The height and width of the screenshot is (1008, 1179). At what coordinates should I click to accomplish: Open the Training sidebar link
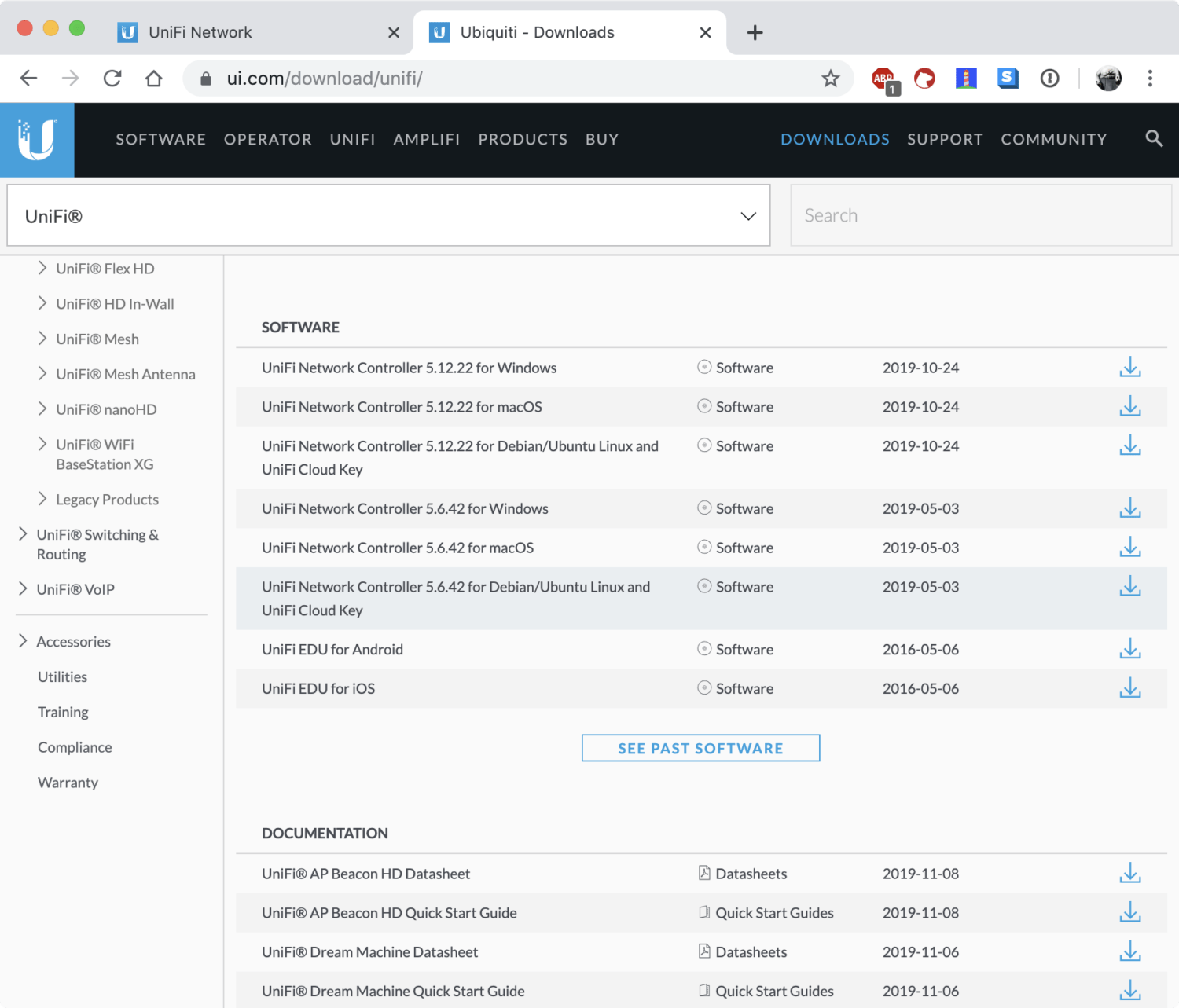(x=63, y=713)
